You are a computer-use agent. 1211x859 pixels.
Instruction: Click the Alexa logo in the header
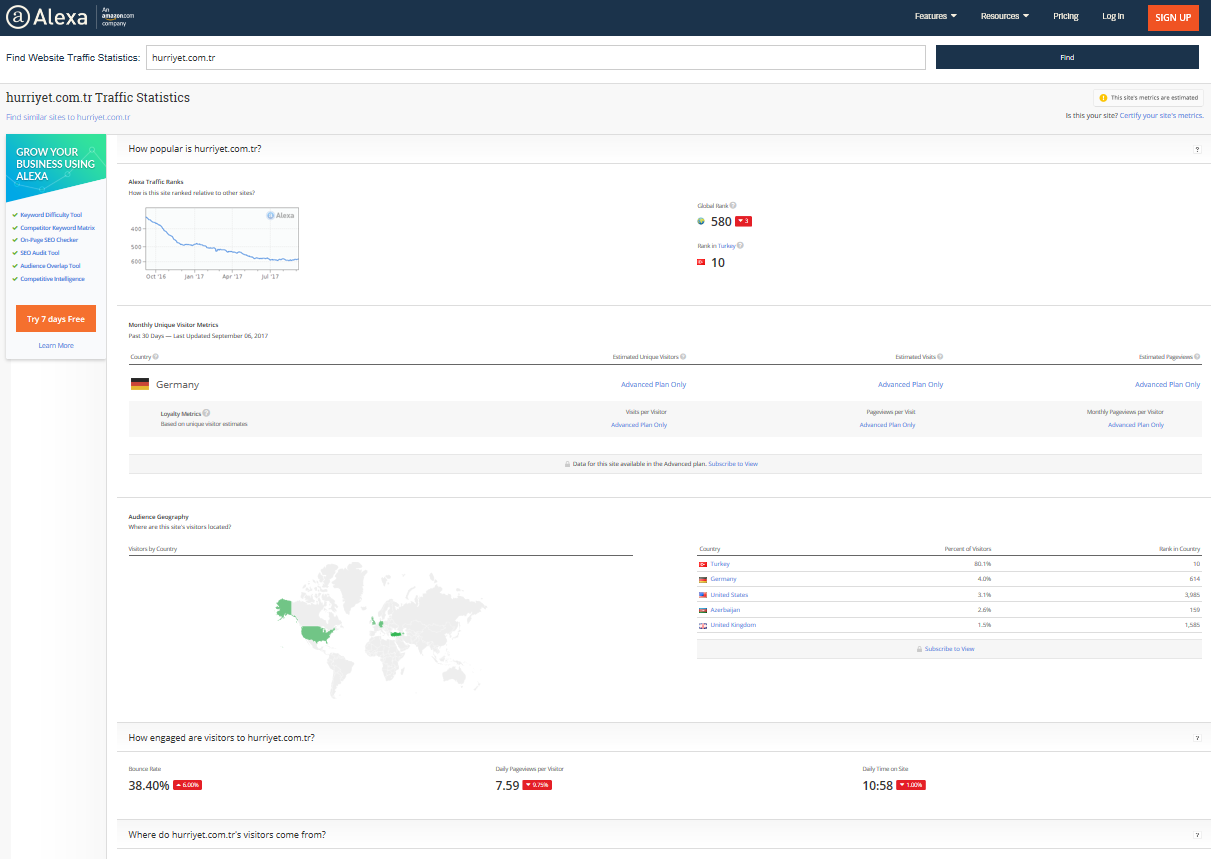[x=47, y=17]
